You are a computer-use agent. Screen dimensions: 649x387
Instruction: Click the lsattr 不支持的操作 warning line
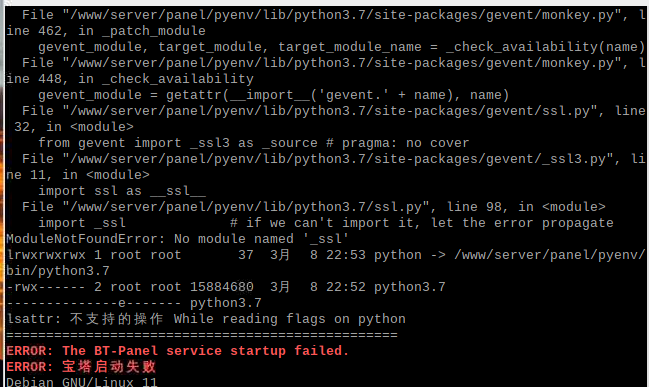click(206, 319)
